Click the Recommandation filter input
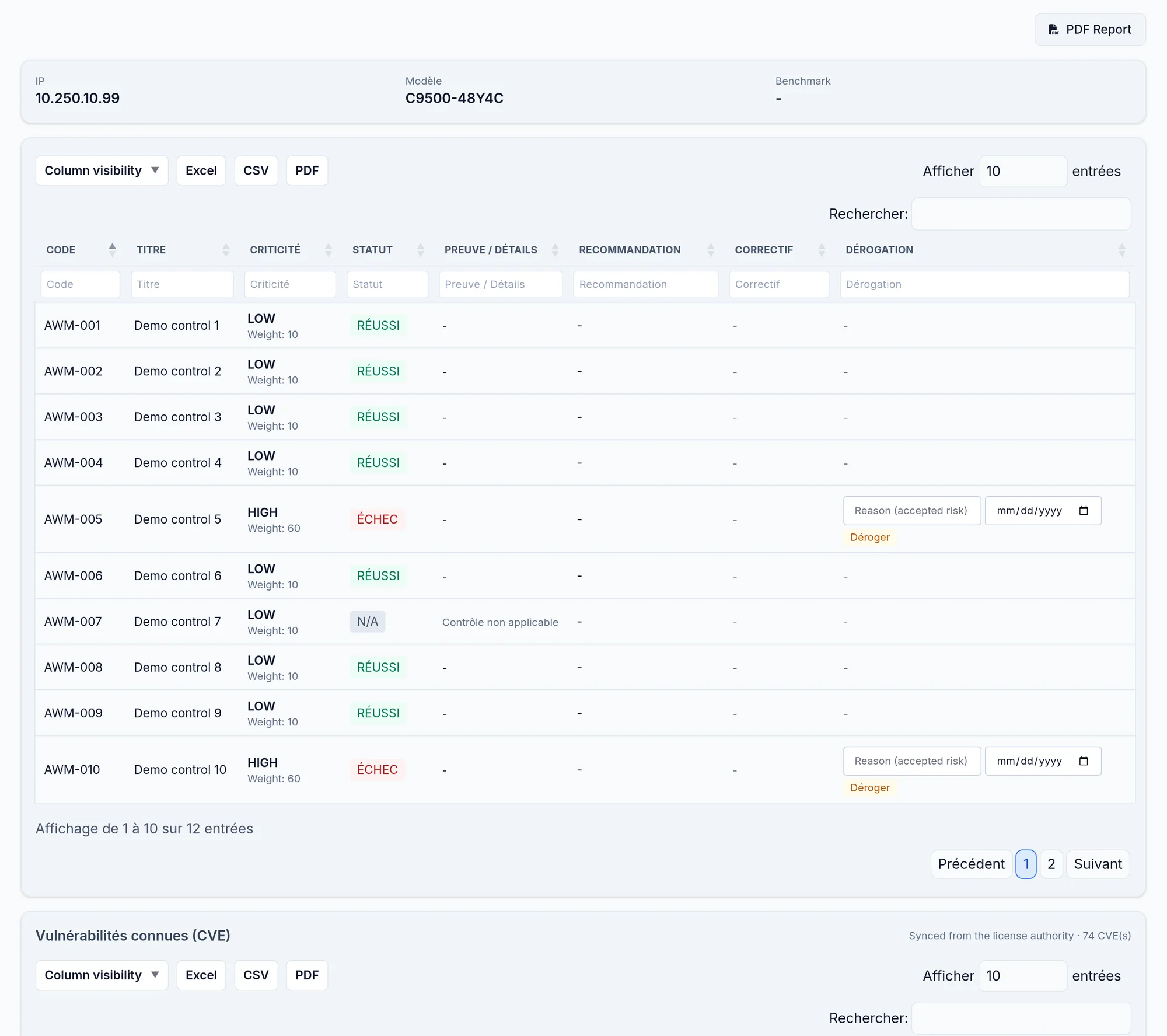 645,284
